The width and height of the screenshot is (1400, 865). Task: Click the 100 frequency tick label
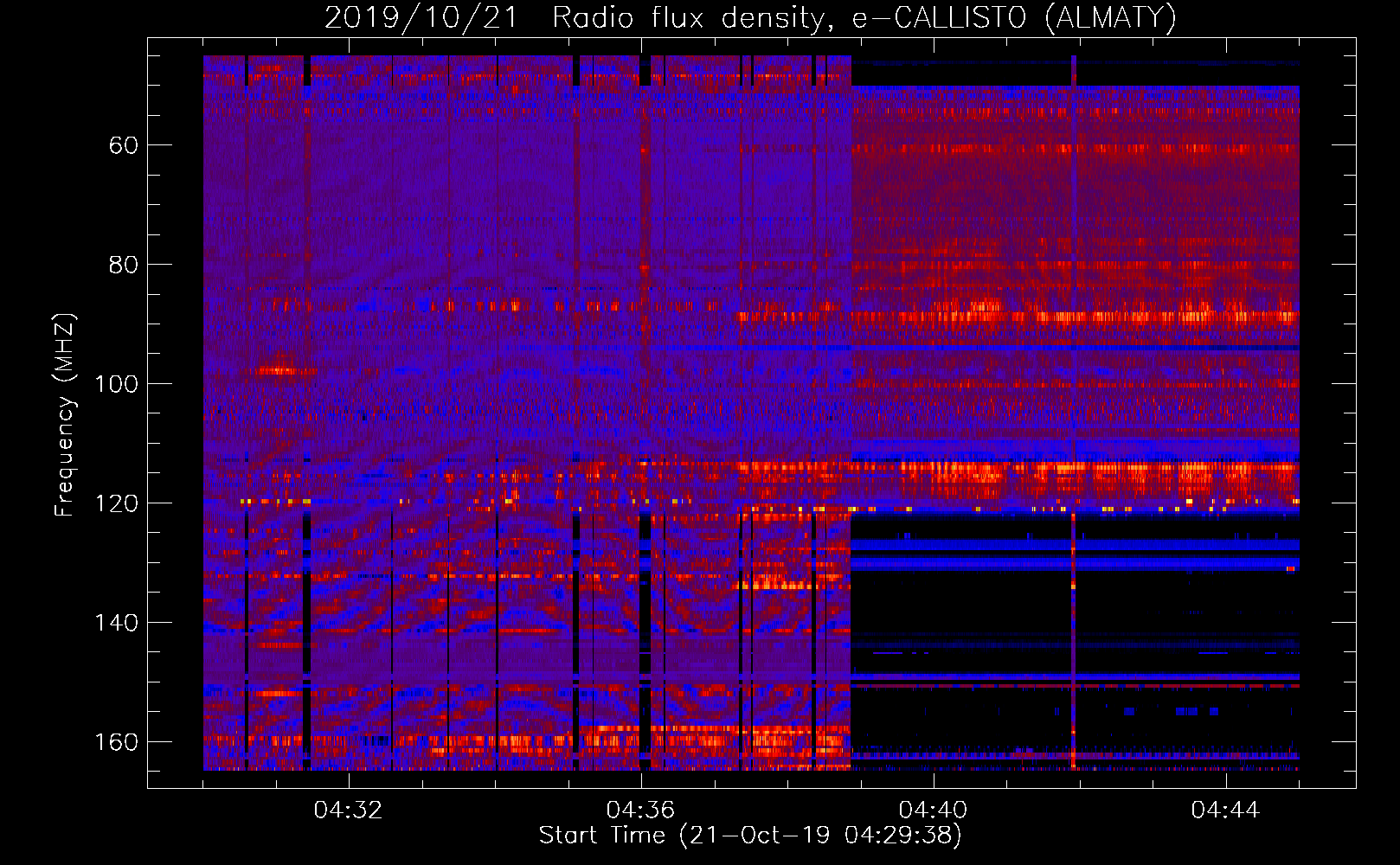pyautogui.click(x=116, y=384)
